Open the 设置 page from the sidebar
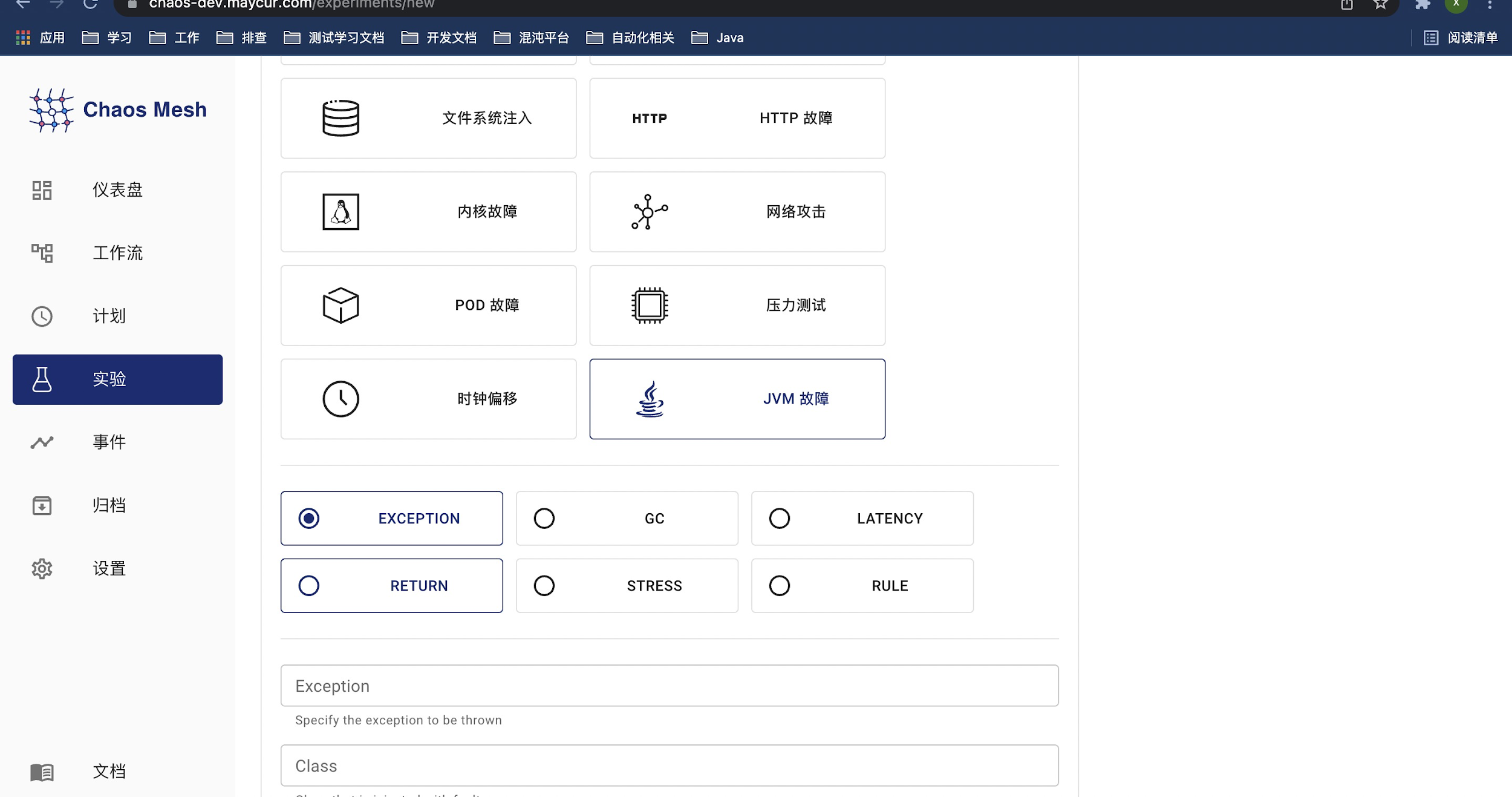The width and height of the screenshot is (1512, 797). [x=109, y=568]
